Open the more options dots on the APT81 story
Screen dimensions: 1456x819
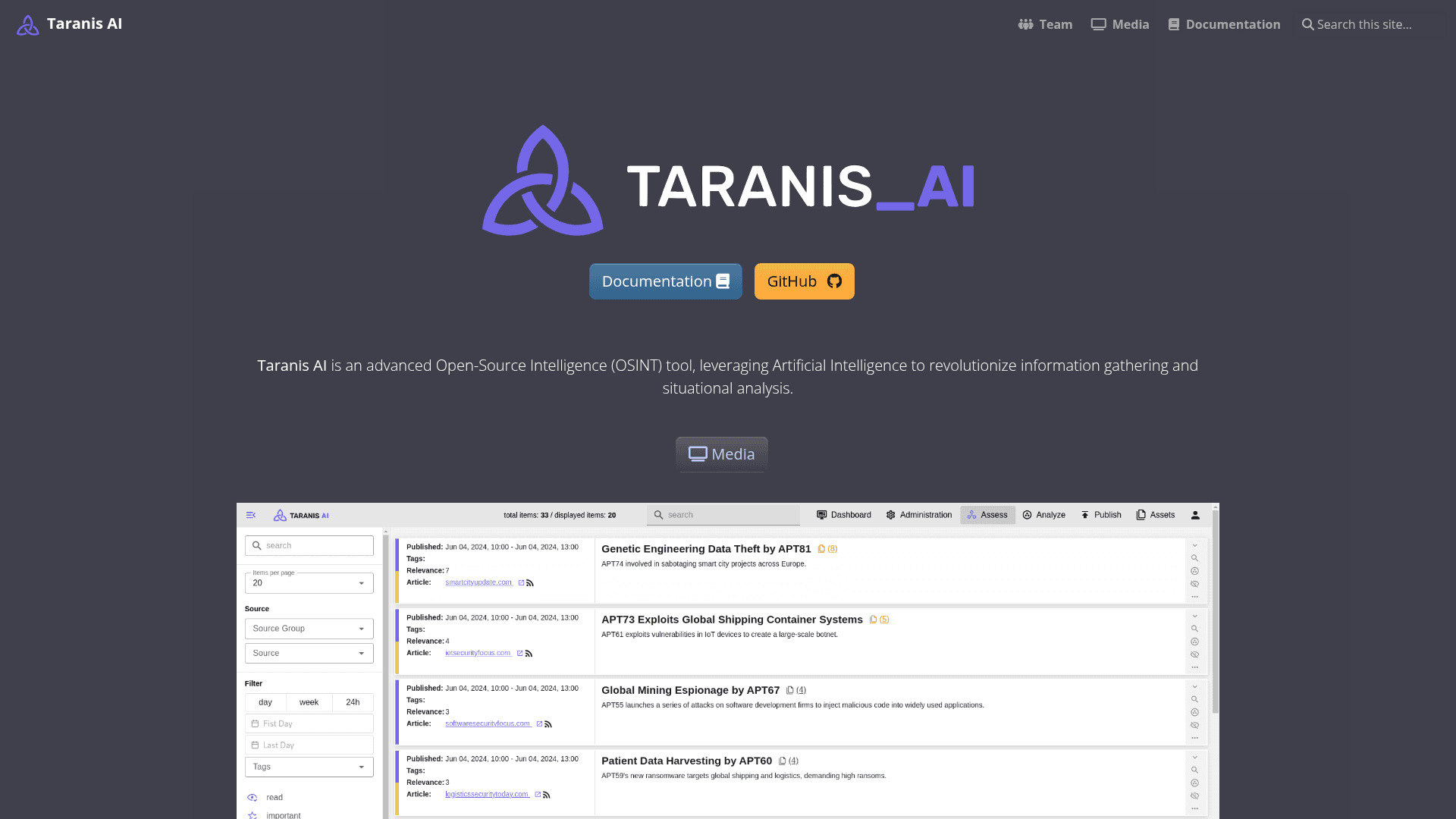point(1194,597)
